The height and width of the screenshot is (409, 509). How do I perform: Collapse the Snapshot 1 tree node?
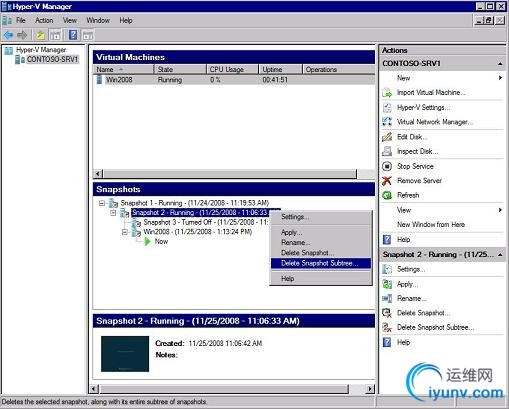[102, 203]
